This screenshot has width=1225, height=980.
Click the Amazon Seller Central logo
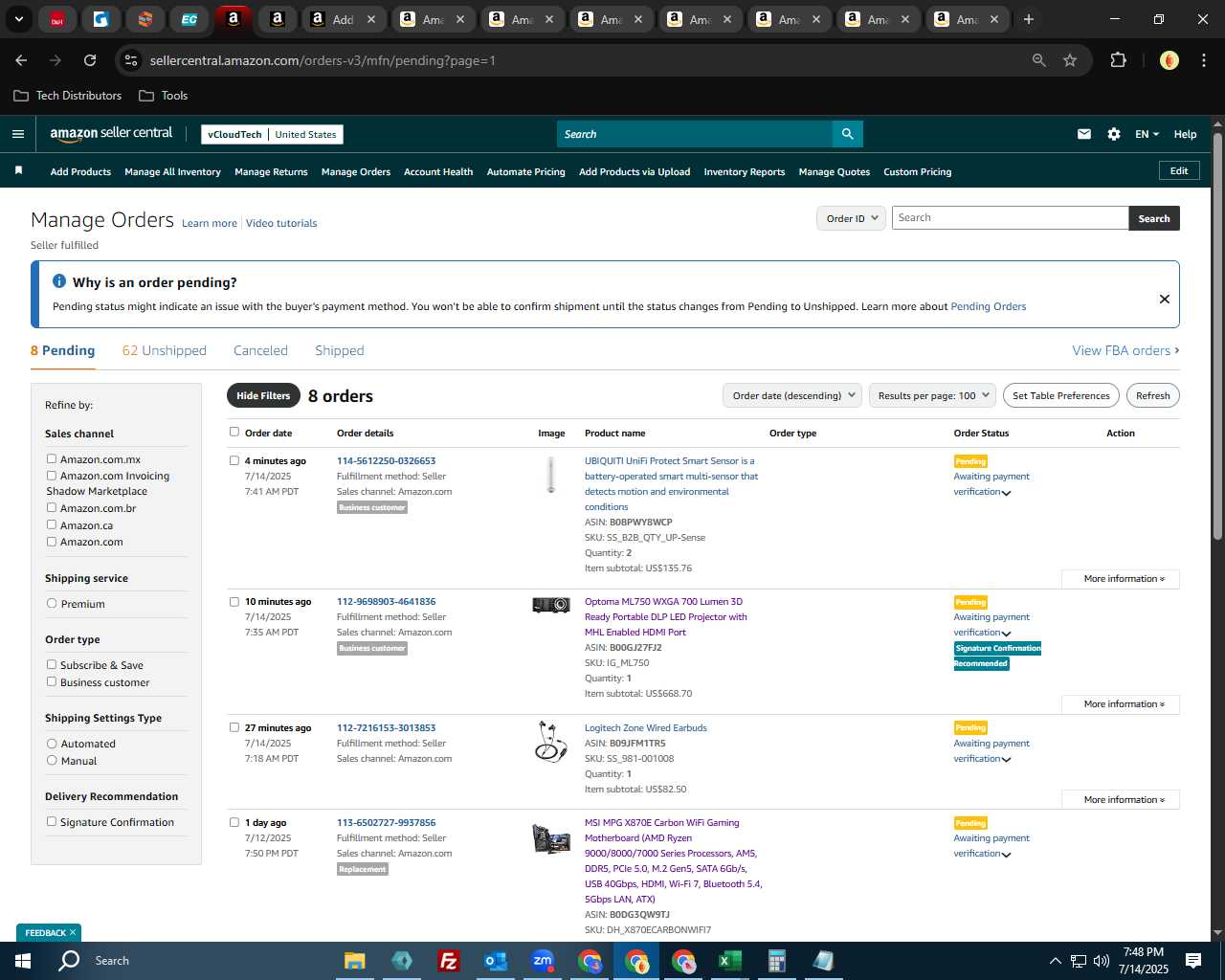tap(111, 134)
